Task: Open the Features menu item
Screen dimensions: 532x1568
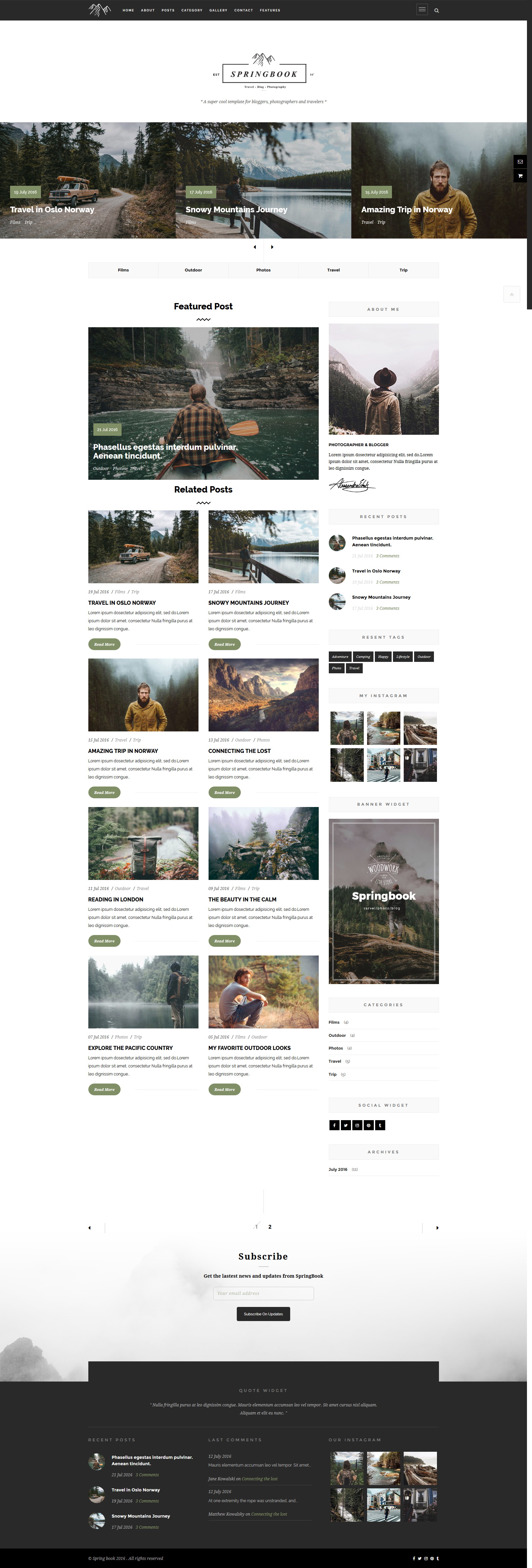Action: 270,10
